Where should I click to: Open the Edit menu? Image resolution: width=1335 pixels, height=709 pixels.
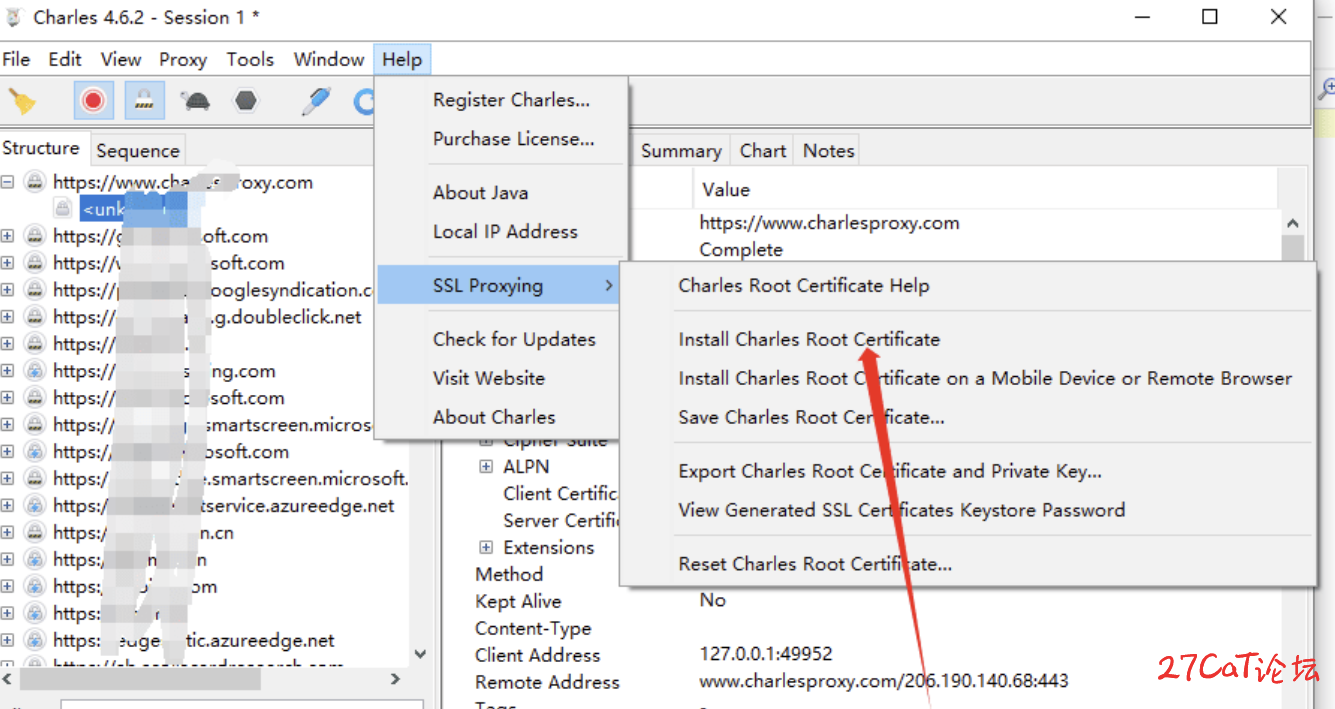click(65, 60)
